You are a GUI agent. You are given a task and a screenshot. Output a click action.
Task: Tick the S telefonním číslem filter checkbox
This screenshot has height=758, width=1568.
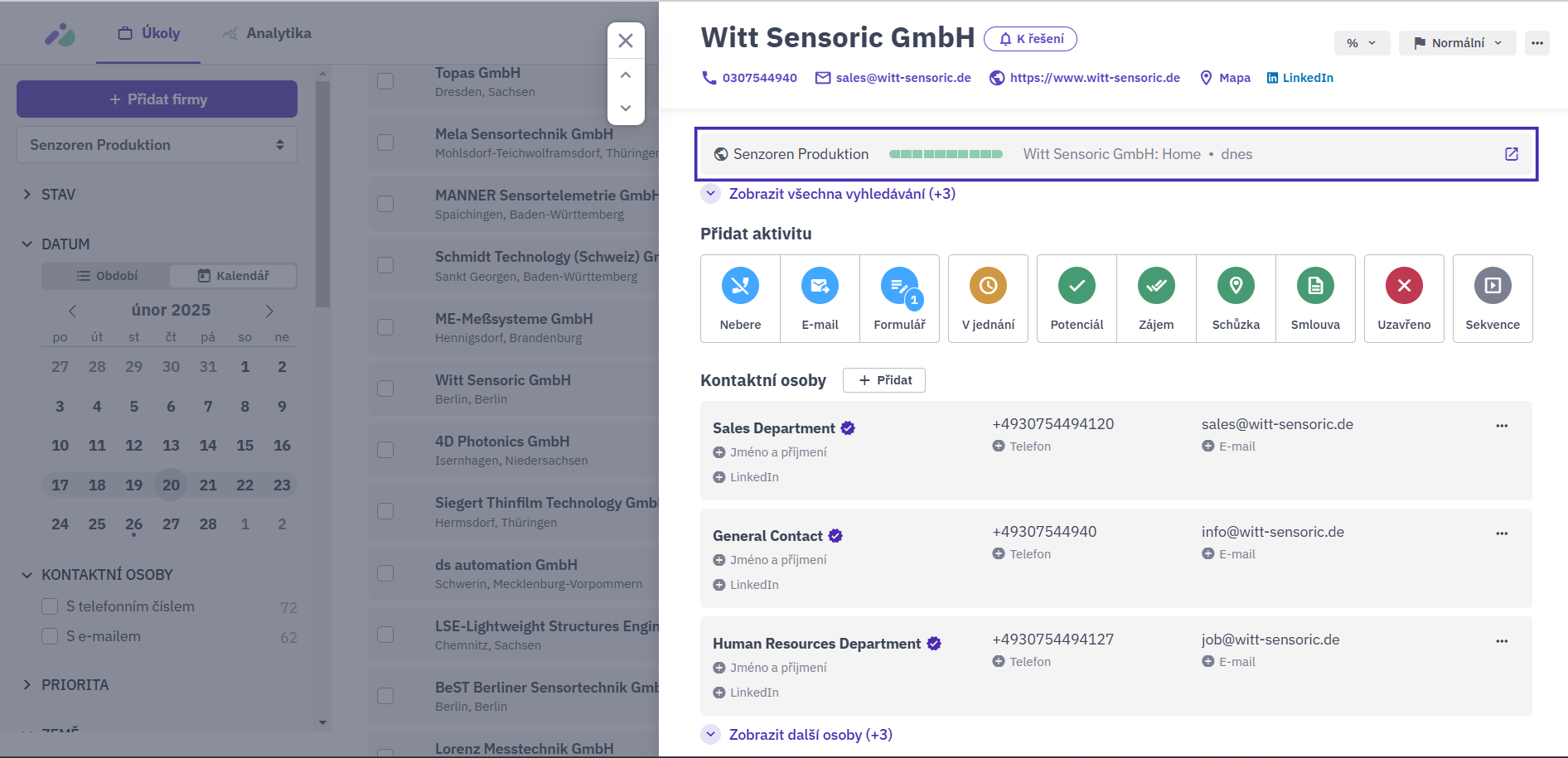pos(50,606)
